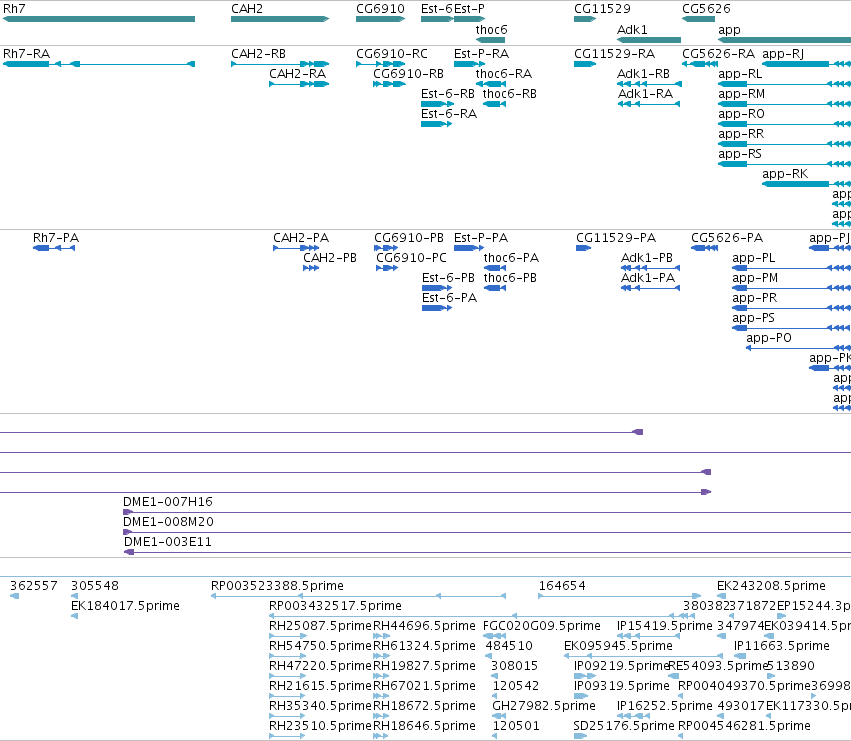851x741 pixels.
Task: Select the app-RK transcript label
Action: pos(785,174)
